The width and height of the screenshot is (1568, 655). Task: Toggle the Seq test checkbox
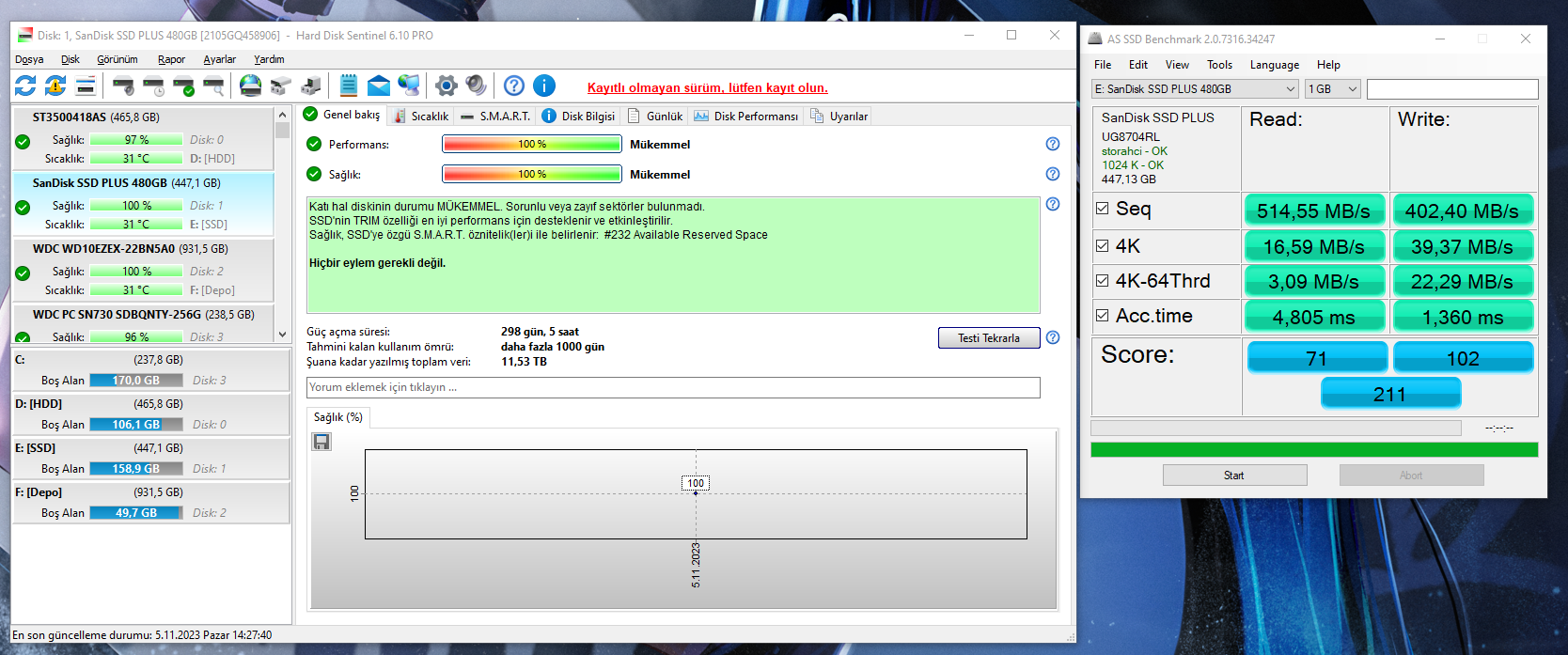point(1102,209)
